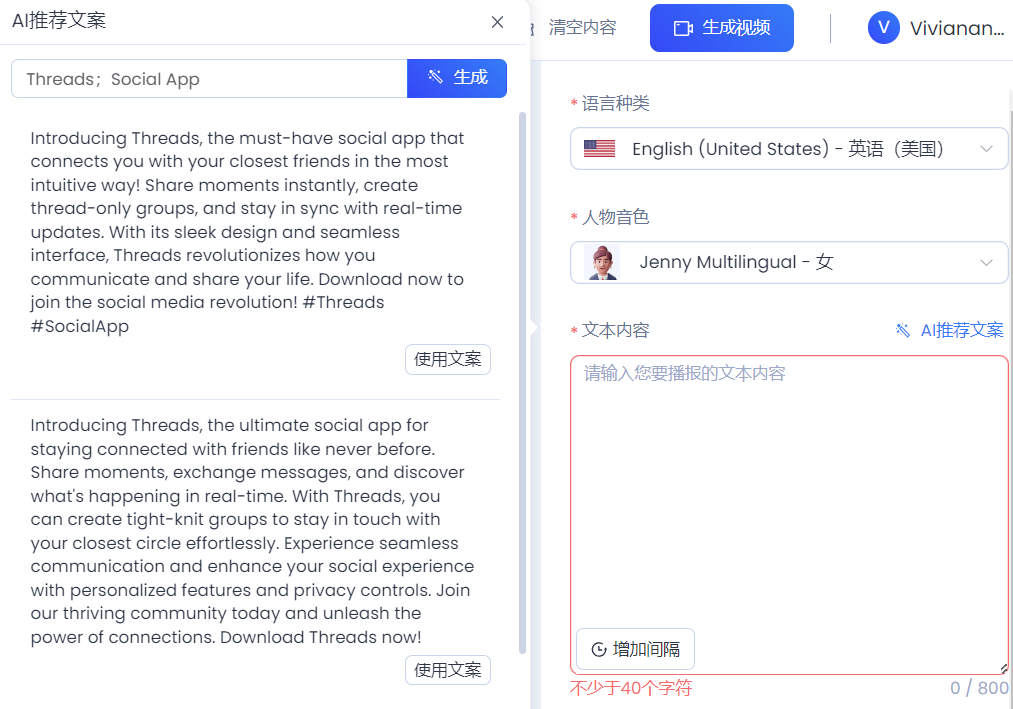The width and height of the screenshot is (1013, 709).
Task: Click the wand icon beside AI推荐文案 link
Action: coord(903,330)
